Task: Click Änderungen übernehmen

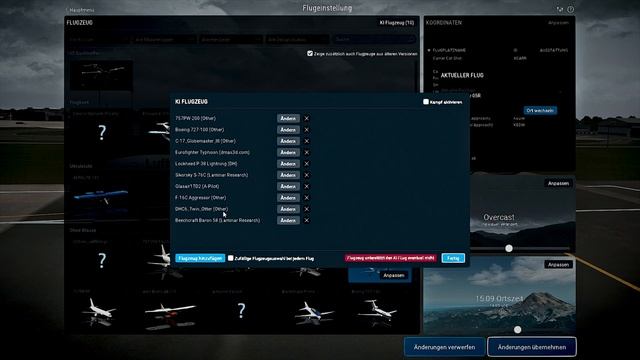Action: tap(532, 347)
